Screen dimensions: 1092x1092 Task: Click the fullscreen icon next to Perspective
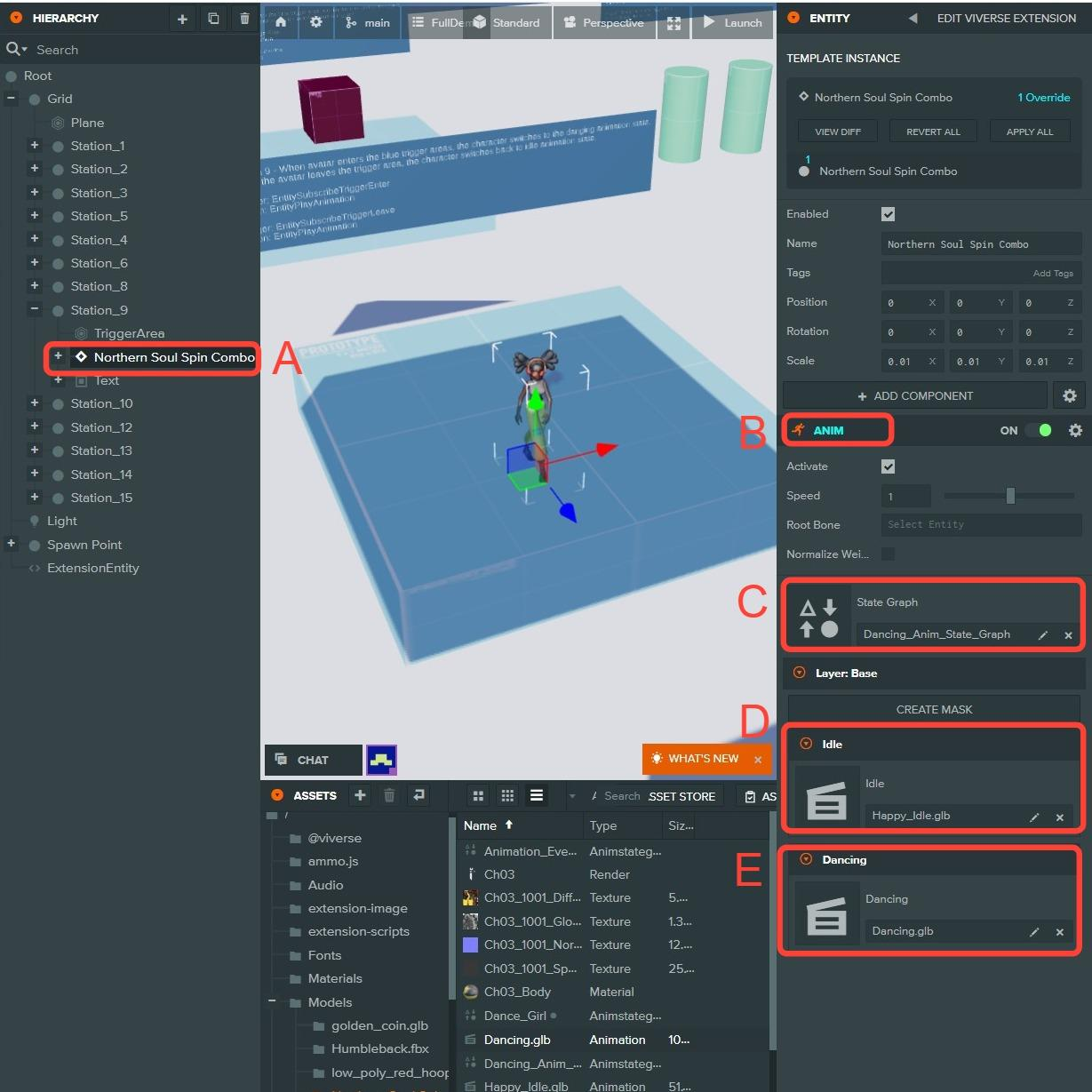pyautogui.click(x=674, y=23)
